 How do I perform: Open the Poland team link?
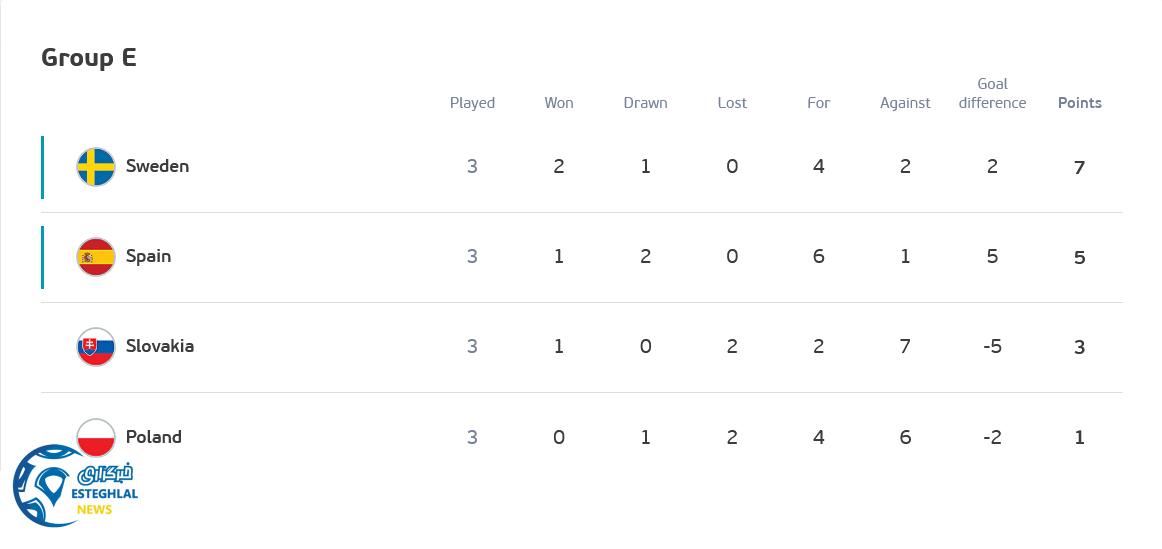[x=154, y=437]
